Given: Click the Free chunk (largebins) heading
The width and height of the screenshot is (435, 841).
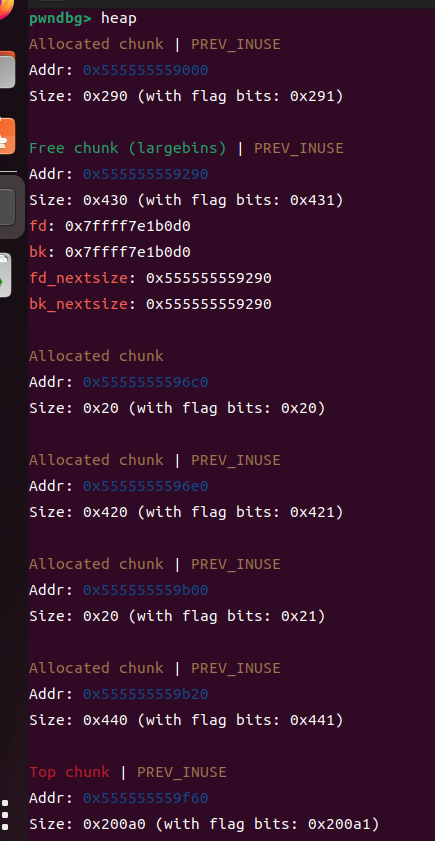Looking at the screenshot, I should tap(128, 149).
